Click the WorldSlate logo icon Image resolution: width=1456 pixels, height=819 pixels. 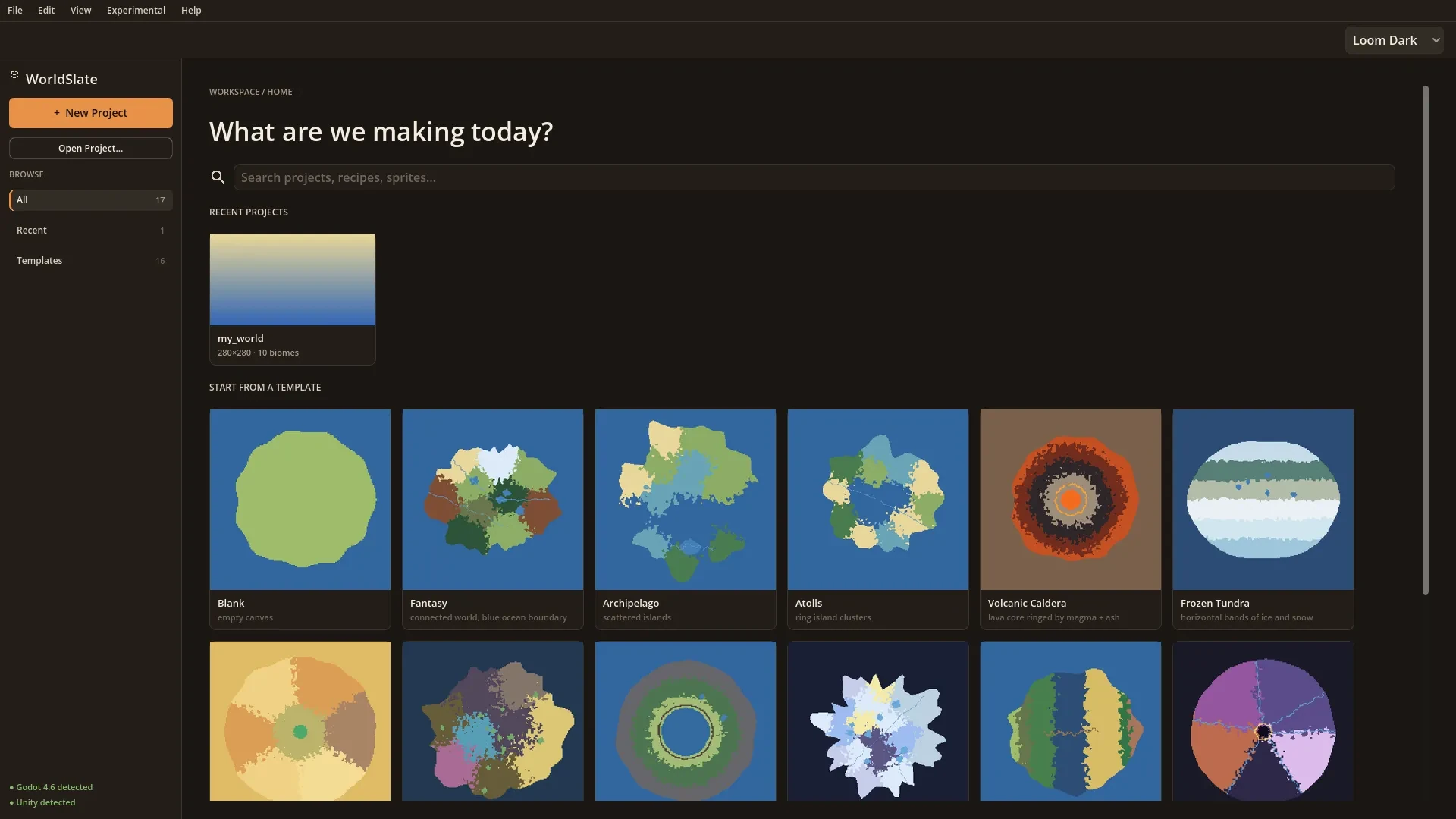(x=14, y=74)
